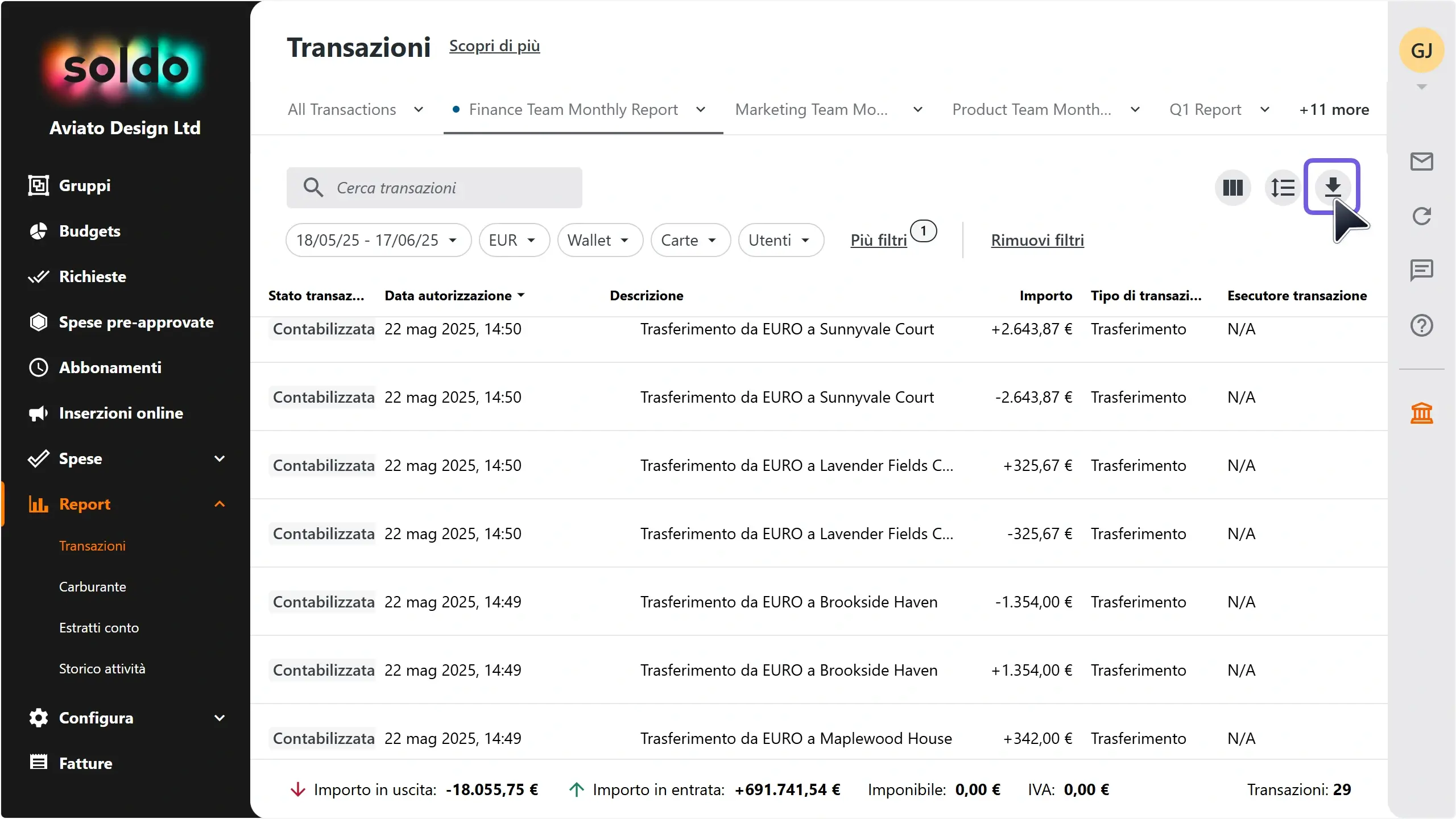The image size is (1456, 819).
Task: Click the help question mark icon
Action: (x=1421, y=325)
